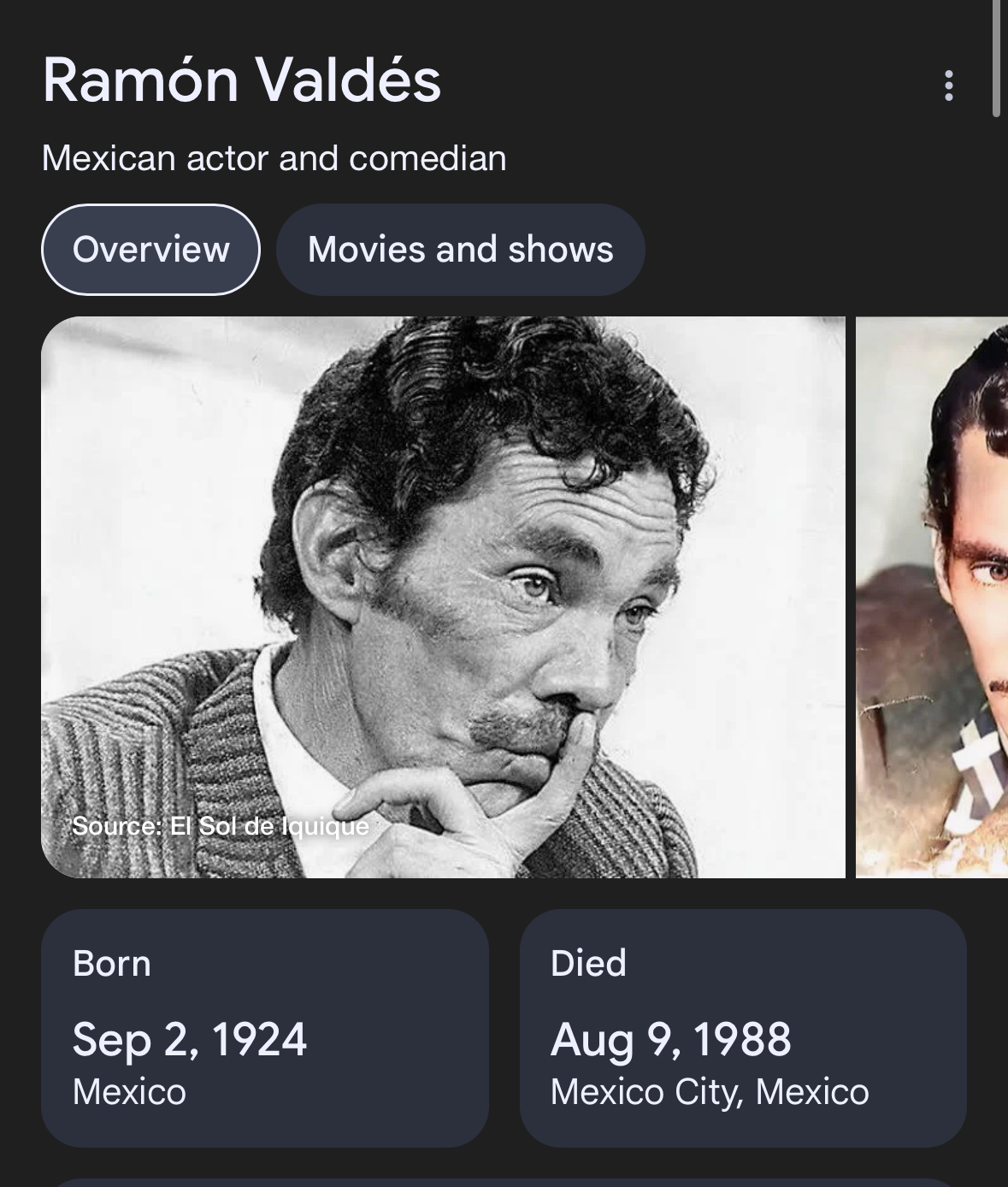
Task: Click the page scrollbar handle
Action: coord(996,58)
